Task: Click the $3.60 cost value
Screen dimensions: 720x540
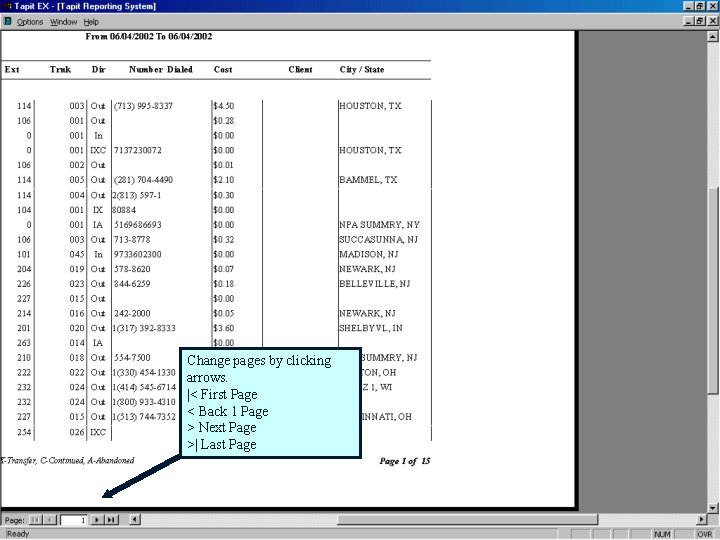Action: (224, 328)
